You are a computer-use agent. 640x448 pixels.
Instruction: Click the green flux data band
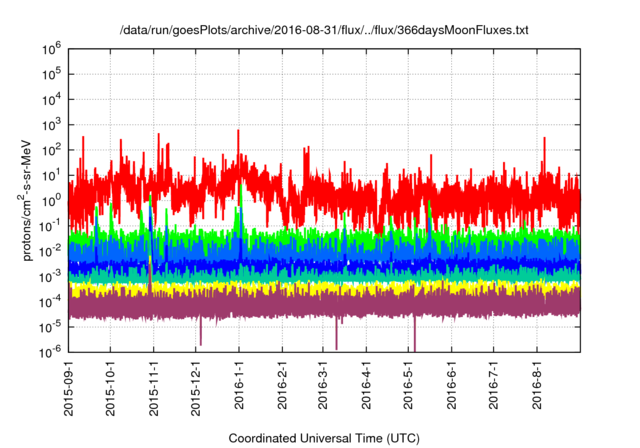pos(300,239)
